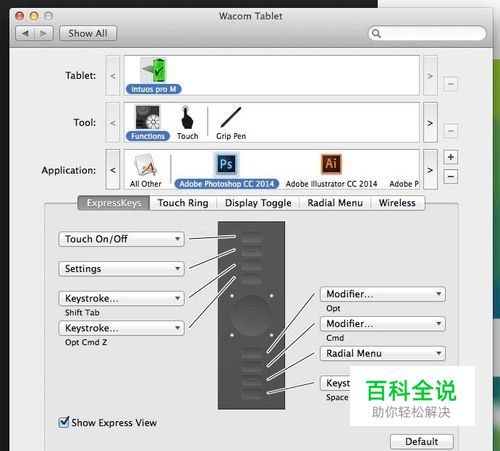Go forward with the right arrow button
Screen dimensions: 500x451
click(x=44, y=33)
